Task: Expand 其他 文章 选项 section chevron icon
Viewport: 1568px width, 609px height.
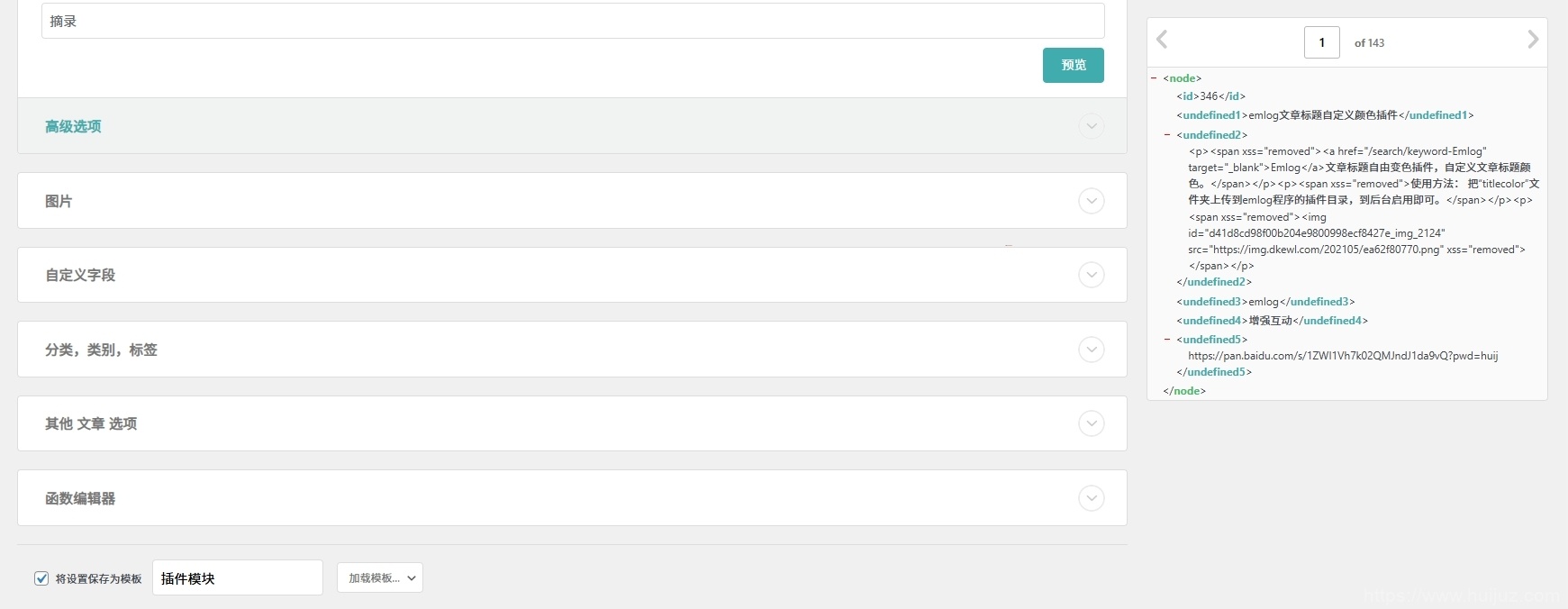Action: click(x=1092, y=423)
